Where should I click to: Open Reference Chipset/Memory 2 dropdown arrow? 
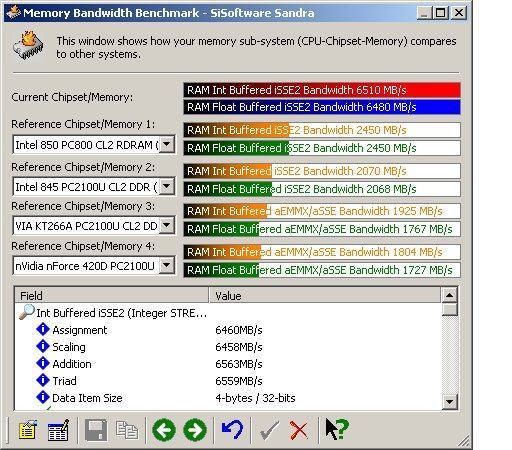167,186
